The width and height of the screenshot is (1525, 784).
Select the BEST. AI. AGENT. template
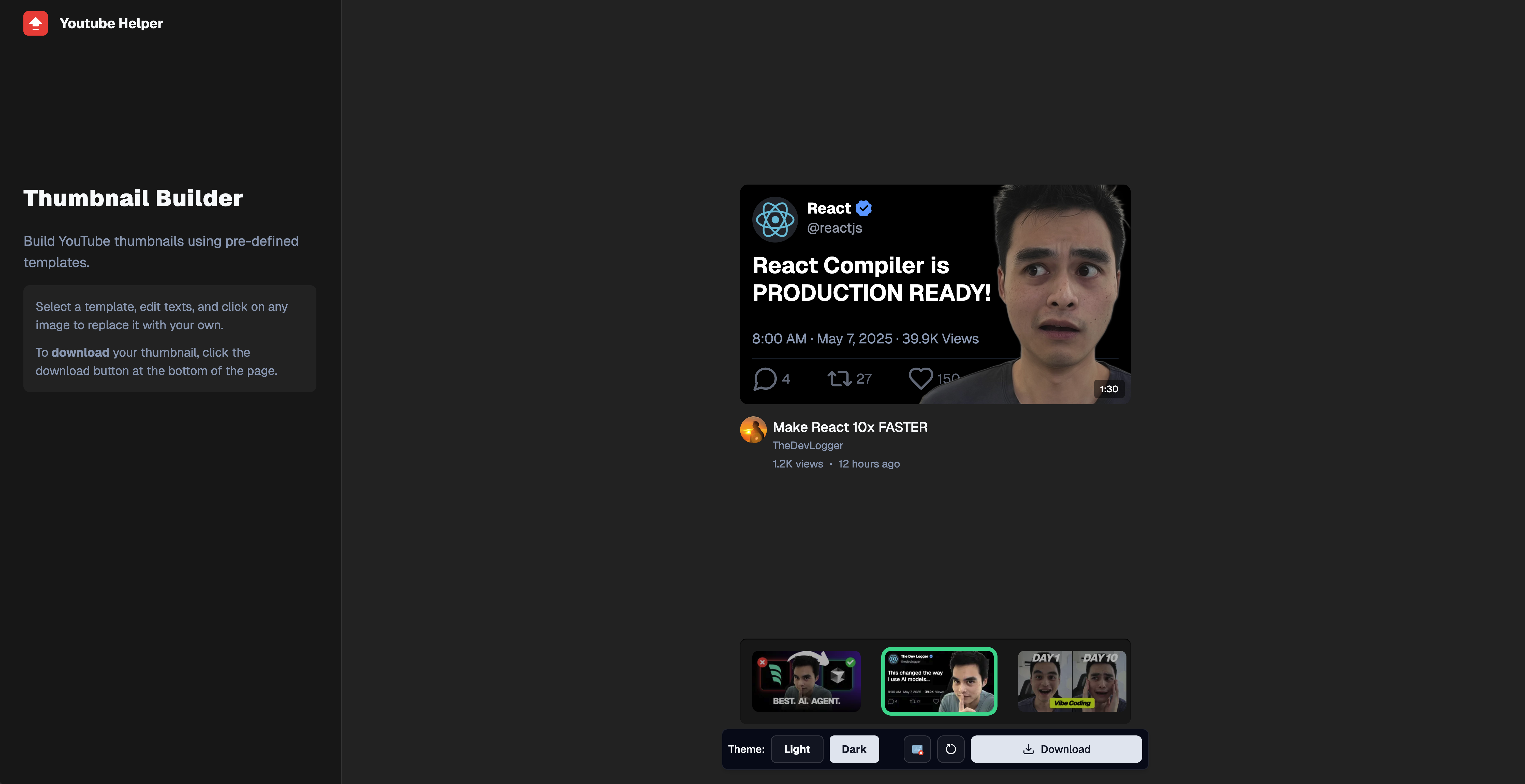(806, 681)
